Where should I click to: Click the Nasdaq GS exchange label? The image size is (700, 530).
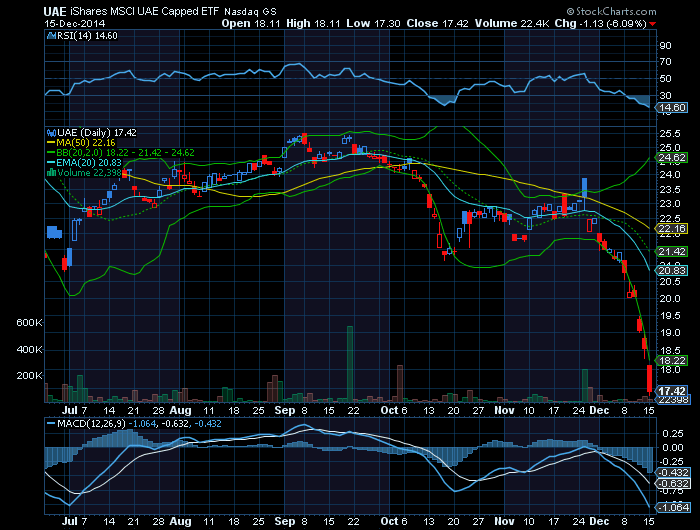point(250,12)
